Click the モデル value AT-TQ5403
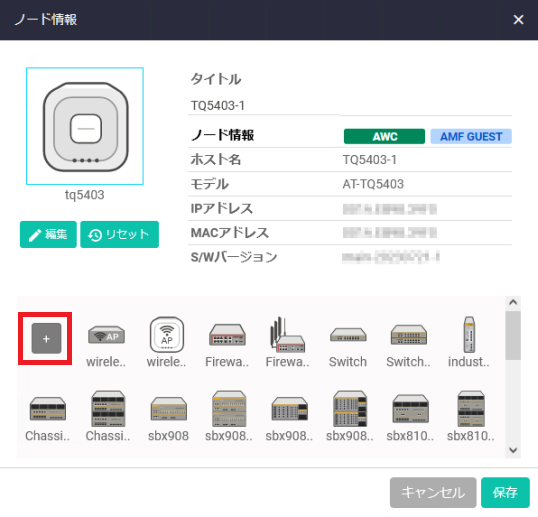Screen dimensions: 538x517 coord(373,184)
